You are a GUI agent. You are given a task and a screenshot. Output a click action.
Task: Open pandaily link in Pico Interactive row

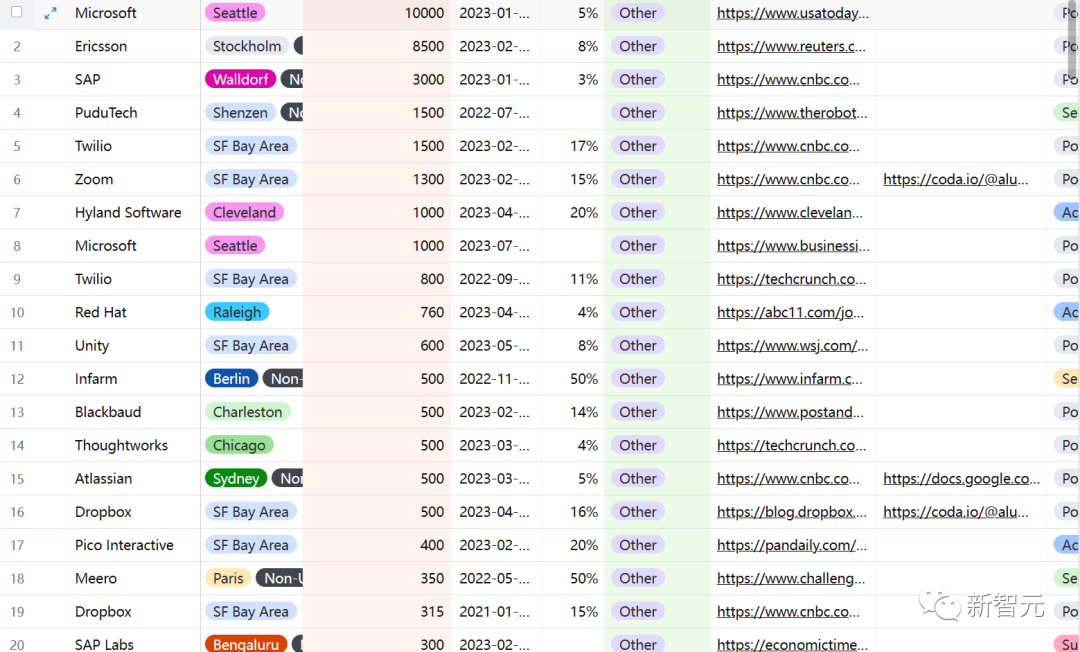coord(791,545)
